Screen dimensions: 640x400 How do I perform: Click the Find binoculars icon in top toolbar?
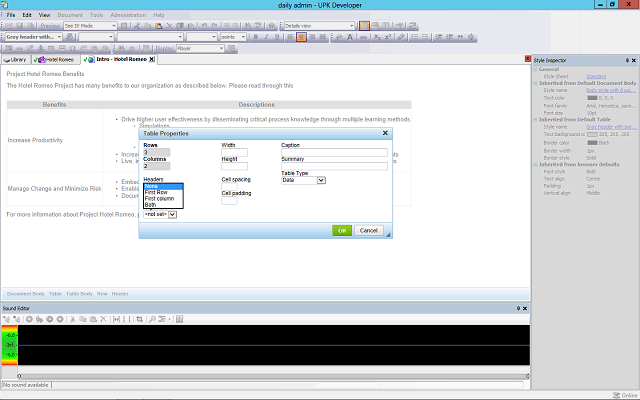point(247,26)
